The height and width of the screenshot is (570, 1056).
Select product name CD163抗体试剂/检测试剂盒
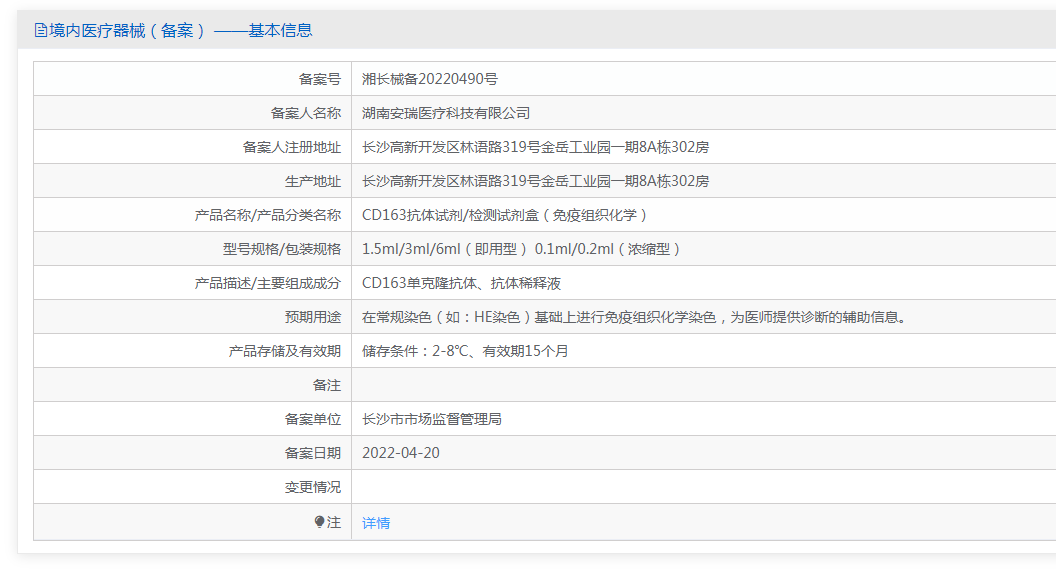point(451,215)
